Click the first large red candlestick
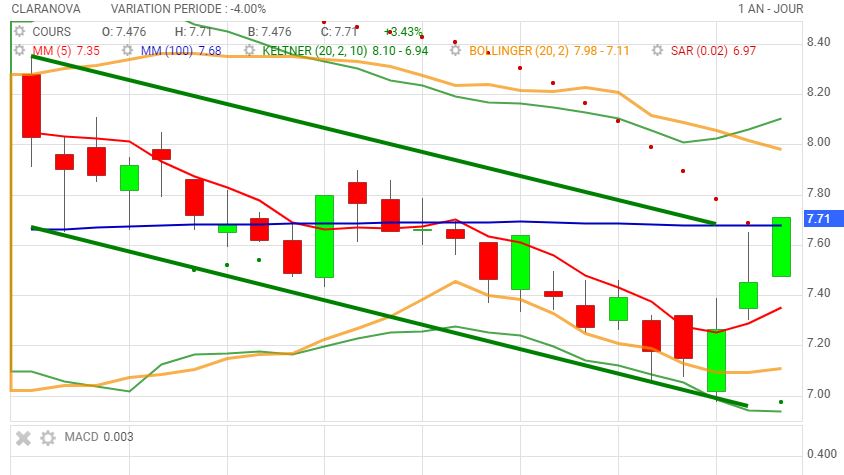This screenshot has height=475, width=844. point(31,106)
